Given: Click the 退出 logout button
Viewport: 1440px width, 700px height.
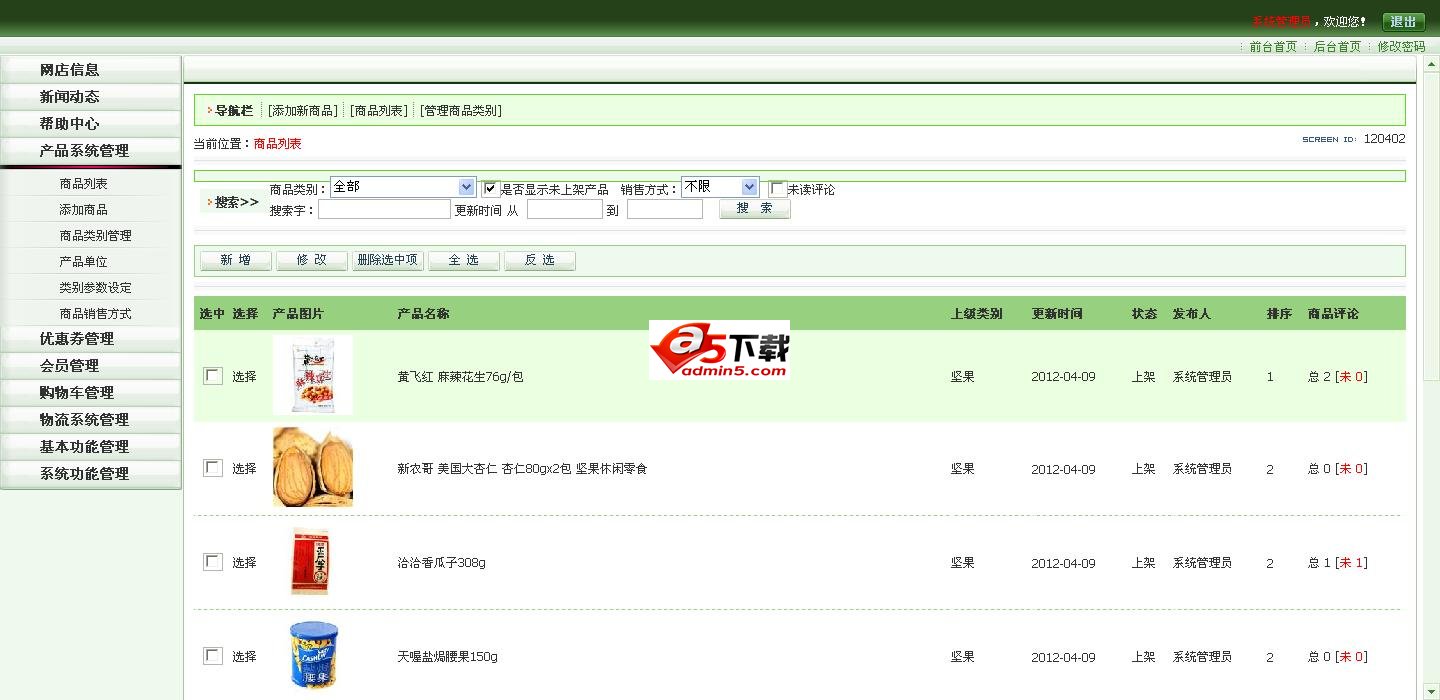Looking at the screenshot, I should tap(1403, 21).
